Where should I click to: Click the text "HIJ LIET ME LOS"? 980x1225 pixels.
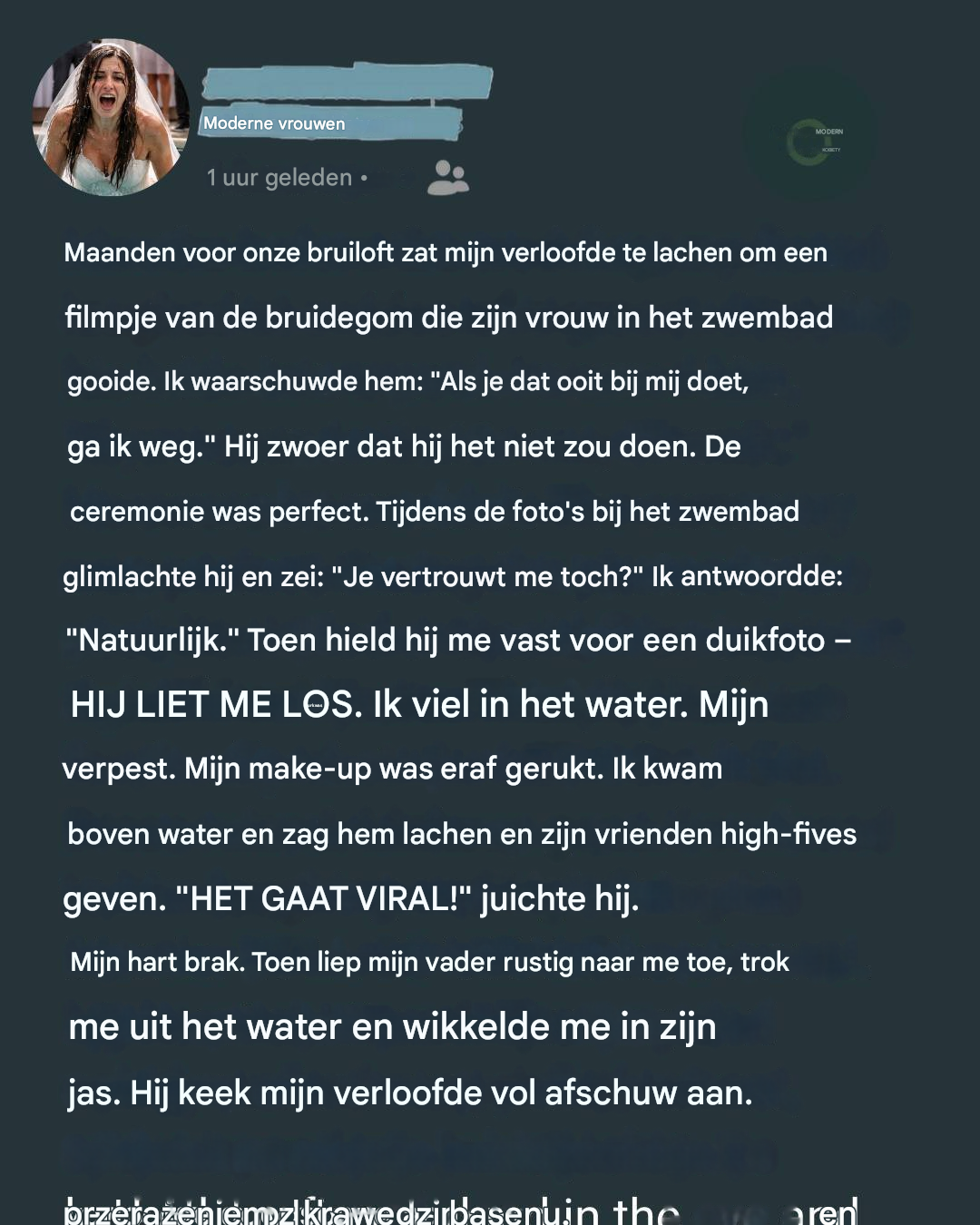click(216, 705)
